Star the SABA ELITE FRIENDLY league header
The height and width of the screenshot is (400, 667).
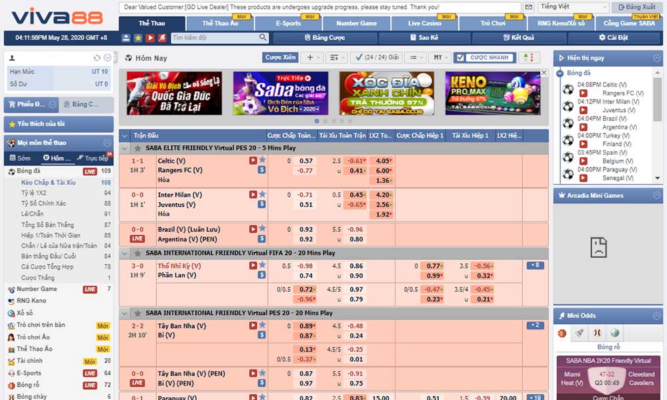click(x=137, y=148)
